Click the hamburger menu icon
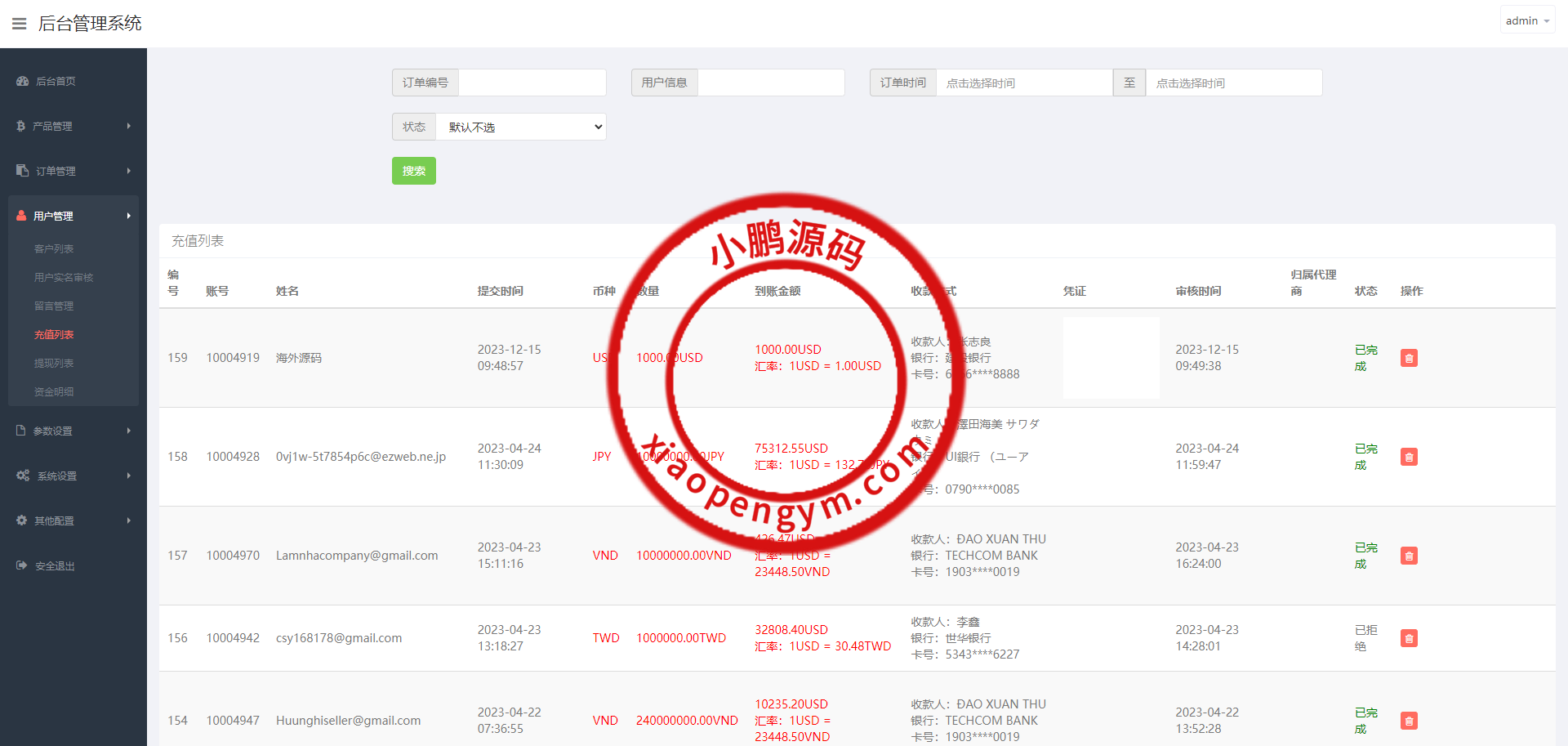Viewport: 1568px width, 746px height. point(19,24)
